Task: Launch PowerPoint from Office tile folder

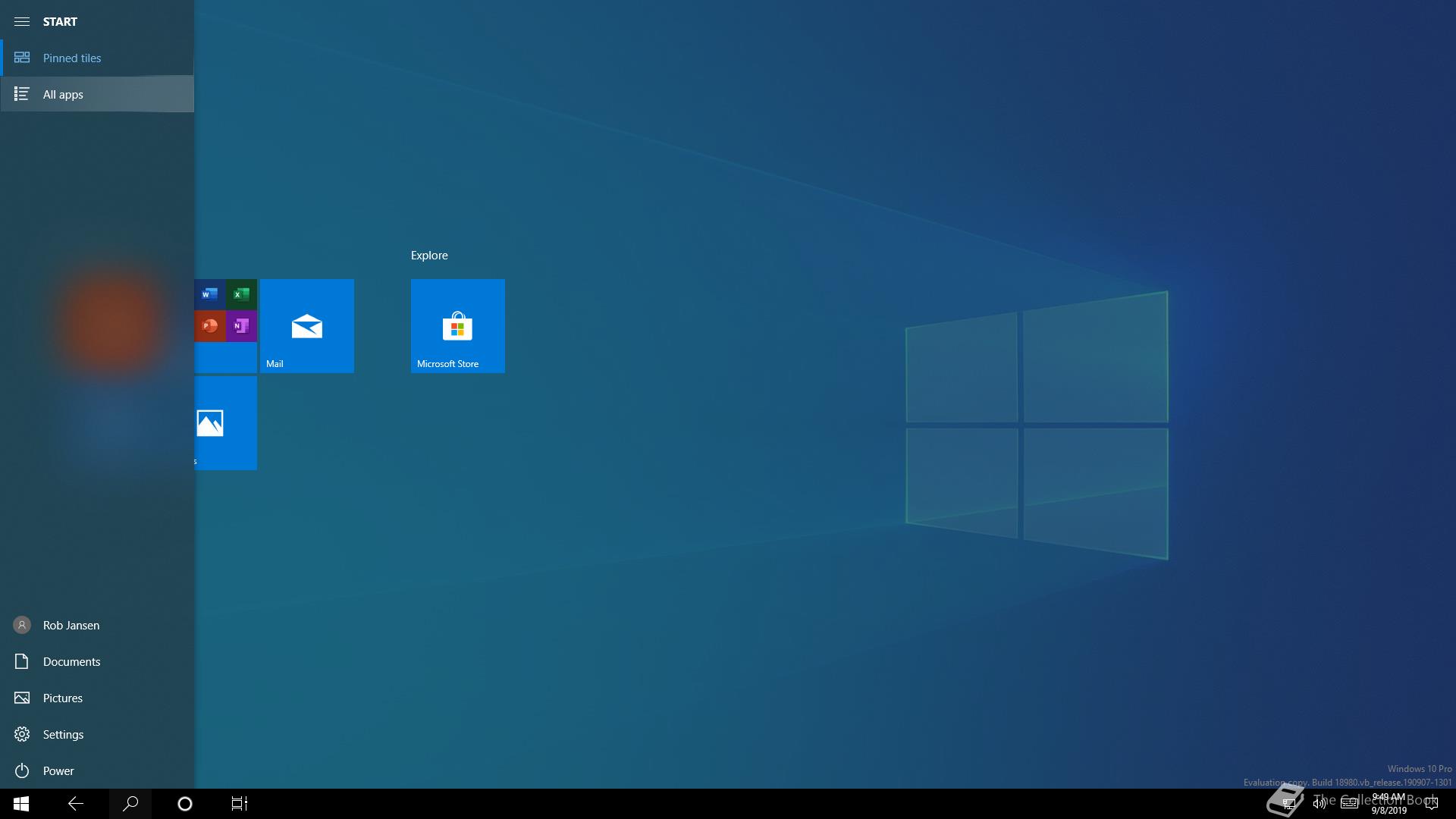Action: click(210, 326)
